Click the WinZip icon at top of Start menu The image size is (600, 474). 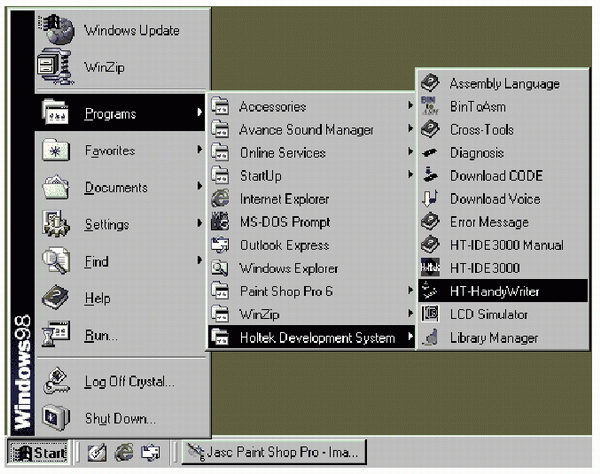coord(56,67)
